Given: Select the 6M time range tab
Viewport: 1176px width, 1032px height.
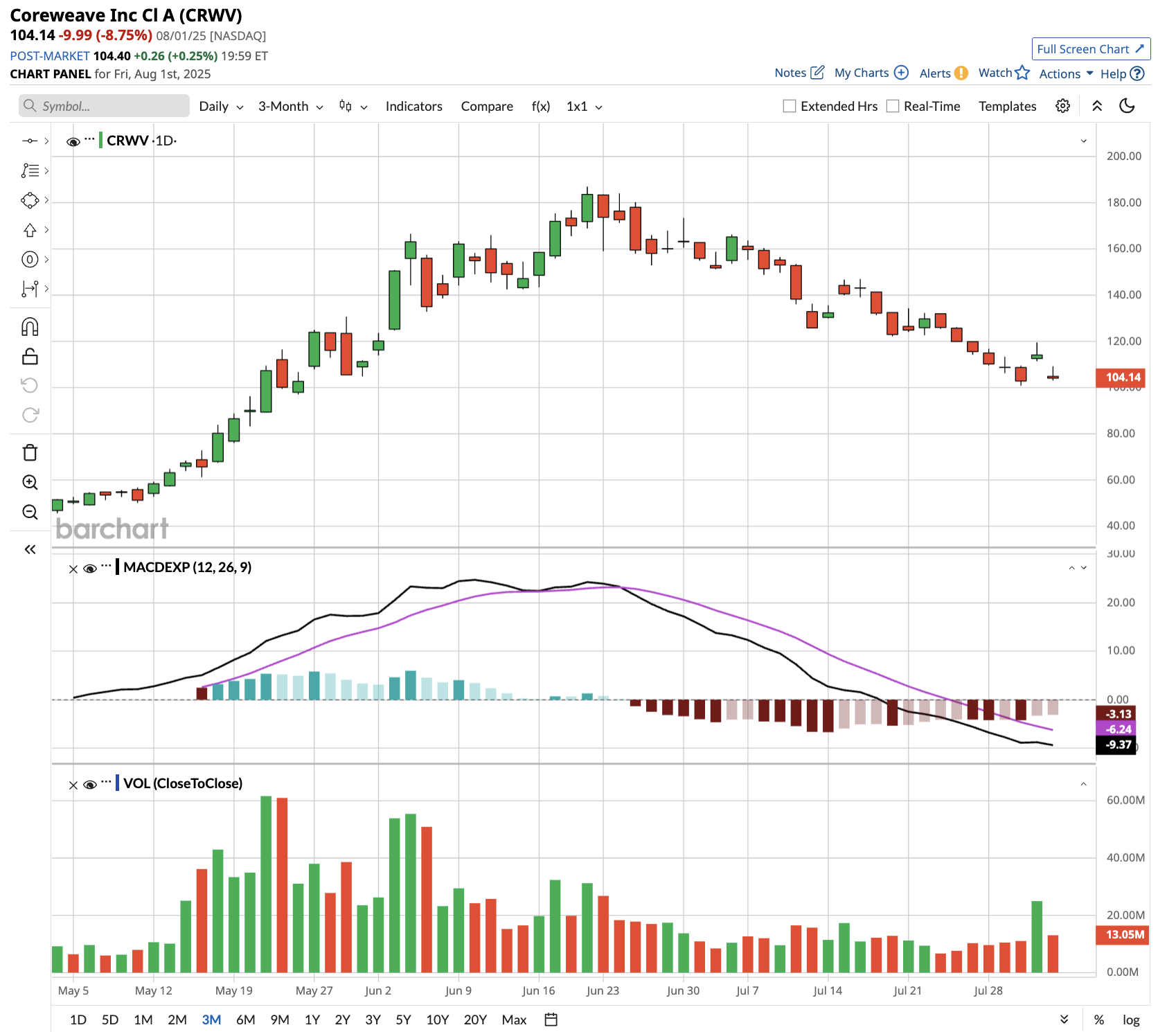Looking at the screenshot, I should [x=246, y=1020].
